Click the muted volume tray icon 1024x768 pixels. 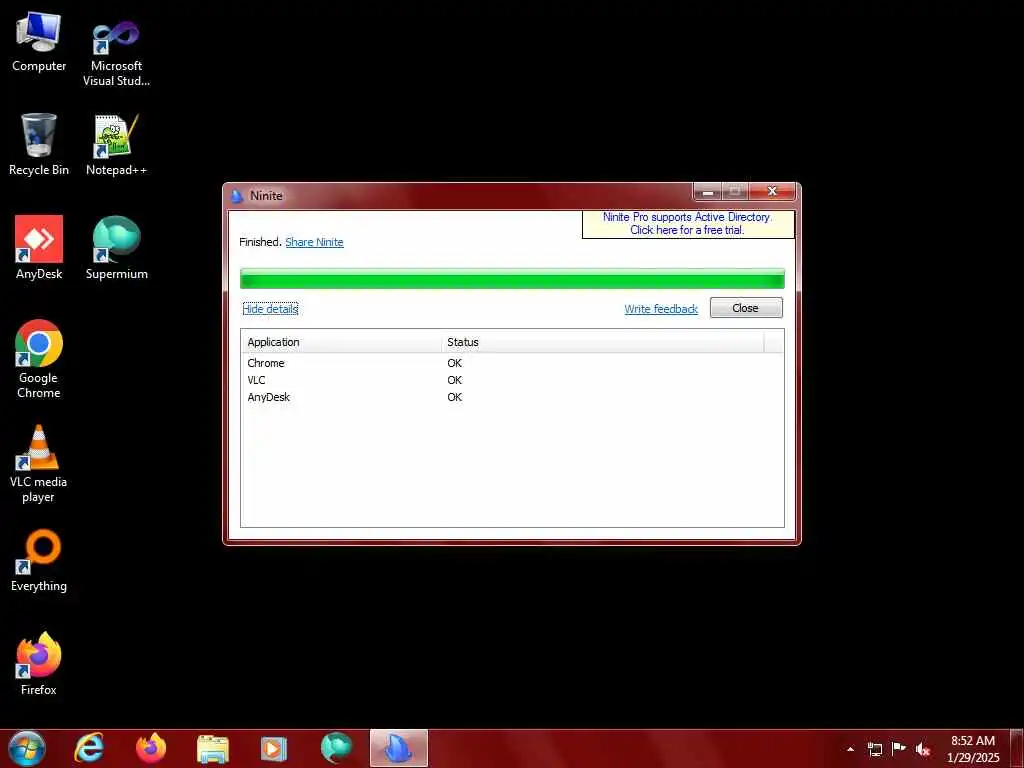click(x=923, y=749)
